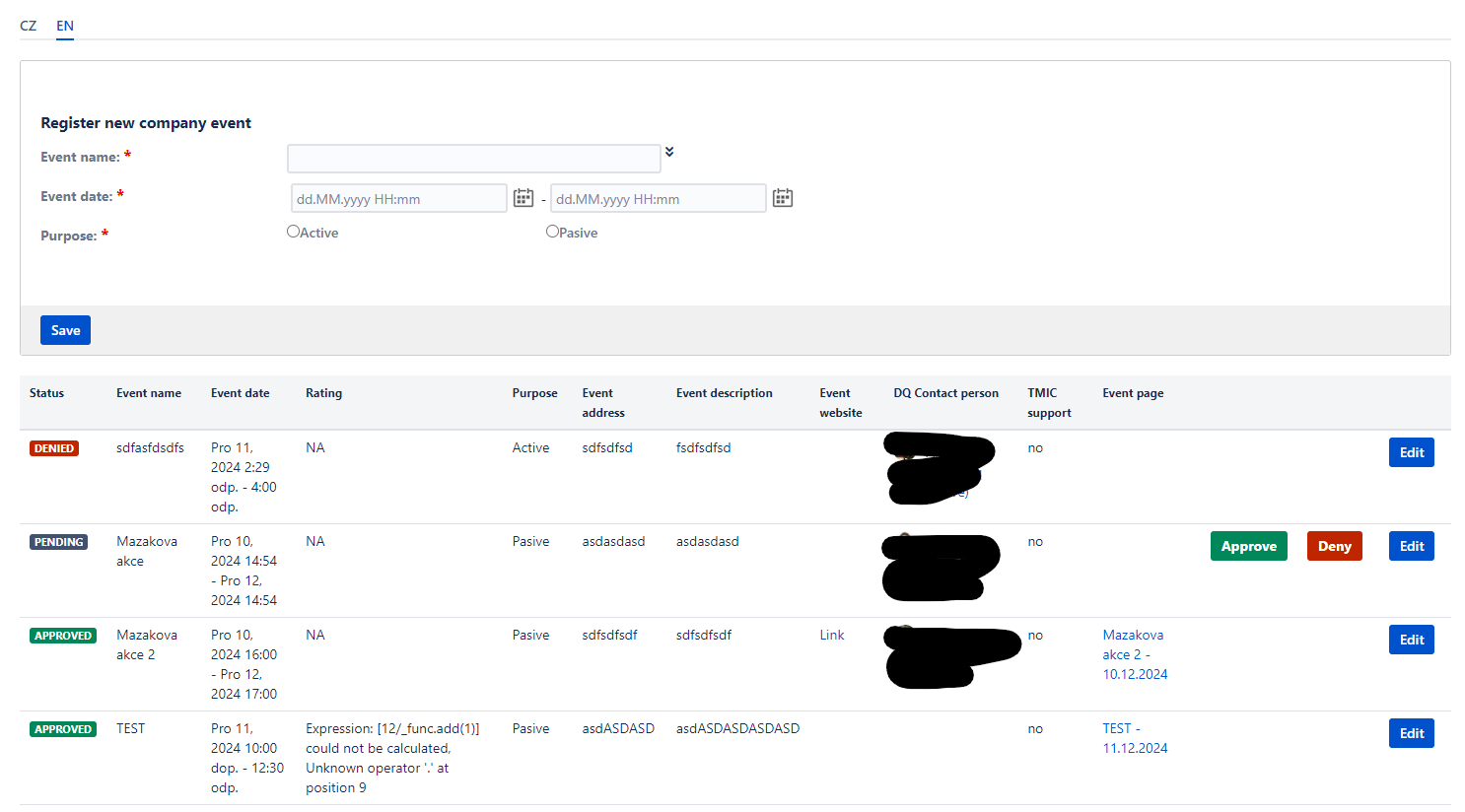
Task: Open the Mazakova akce 2 - 10.12.2024 page
Action: click(x=1135, y=654)
